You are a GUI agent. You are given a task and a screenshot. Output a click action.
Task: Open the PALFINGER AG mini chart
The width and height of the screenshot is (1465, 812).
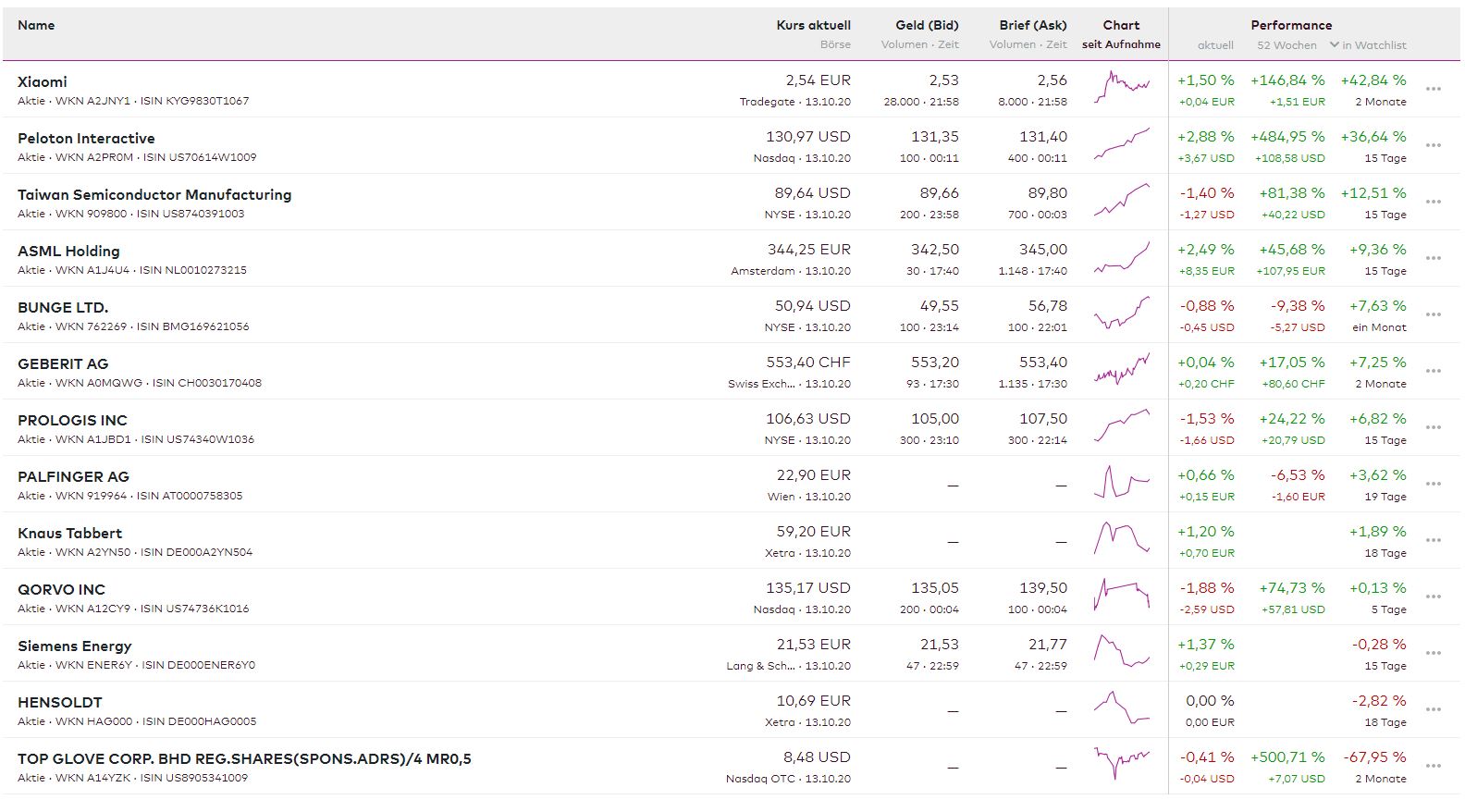1121,484
